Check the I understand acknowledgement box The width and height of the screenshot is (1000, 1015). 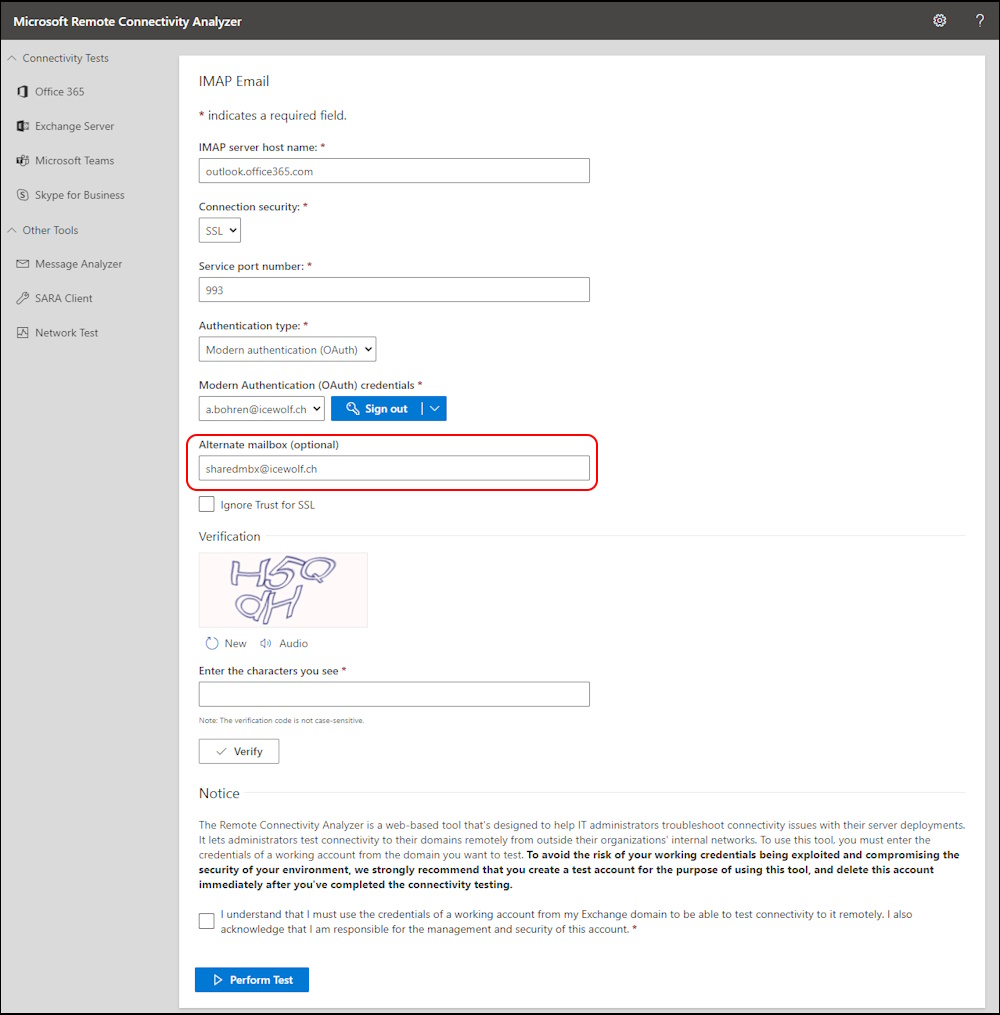pos(206,921)
